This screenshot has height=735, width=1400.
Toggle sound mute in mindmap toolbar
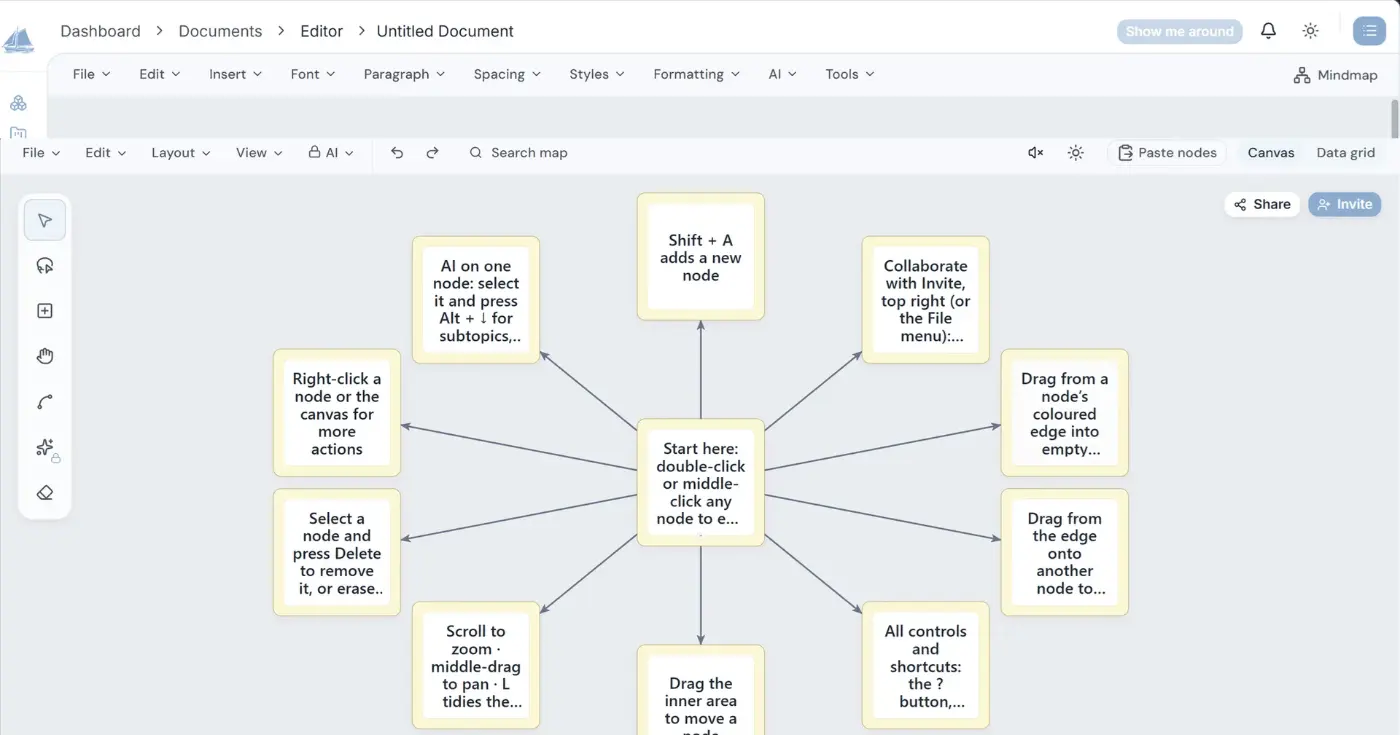[1036, 153]
